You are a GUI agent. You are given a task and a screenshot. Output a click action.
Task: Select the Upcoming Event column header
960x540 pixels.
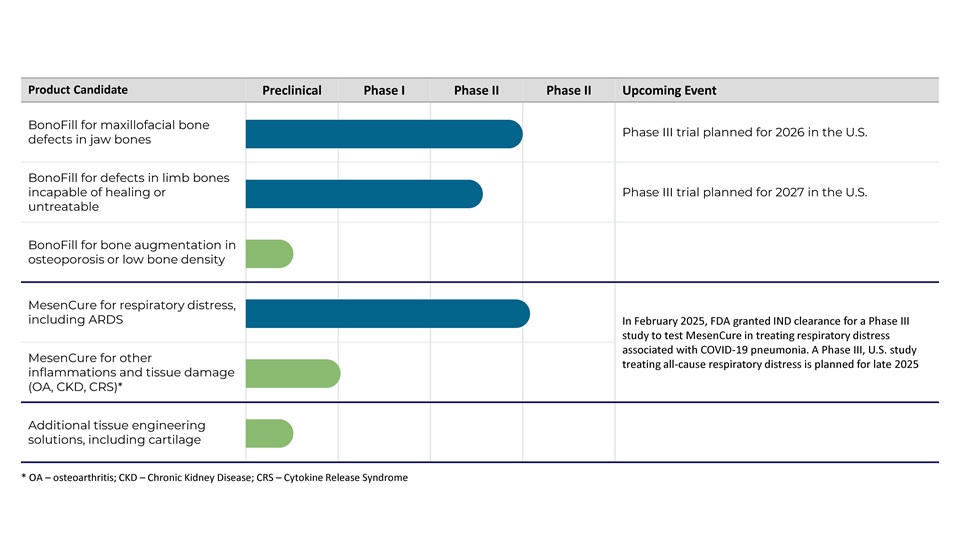(669, 91)
